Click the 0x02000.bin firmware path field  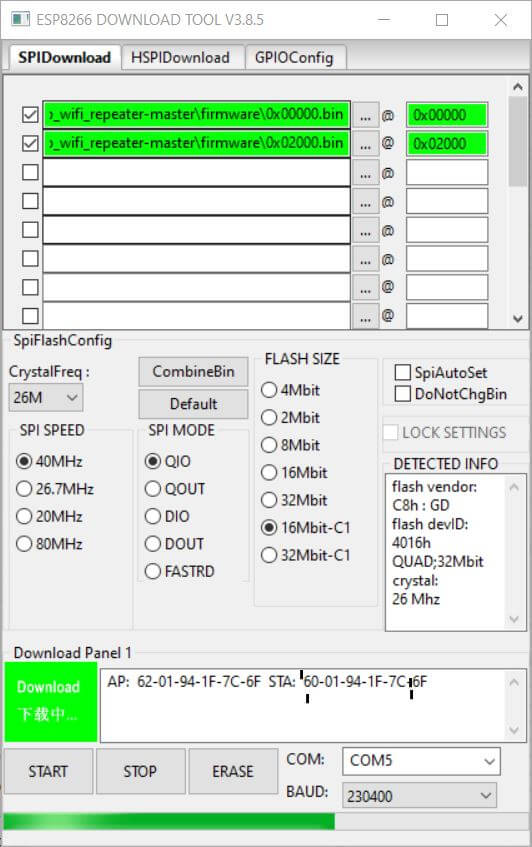[197, 143]
